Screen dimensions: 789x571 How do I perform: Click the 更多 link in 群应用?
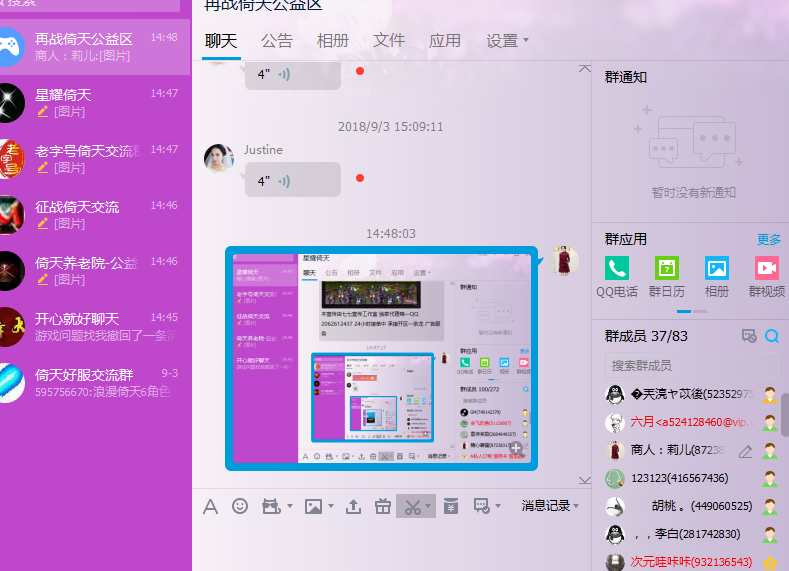(769, 239)
